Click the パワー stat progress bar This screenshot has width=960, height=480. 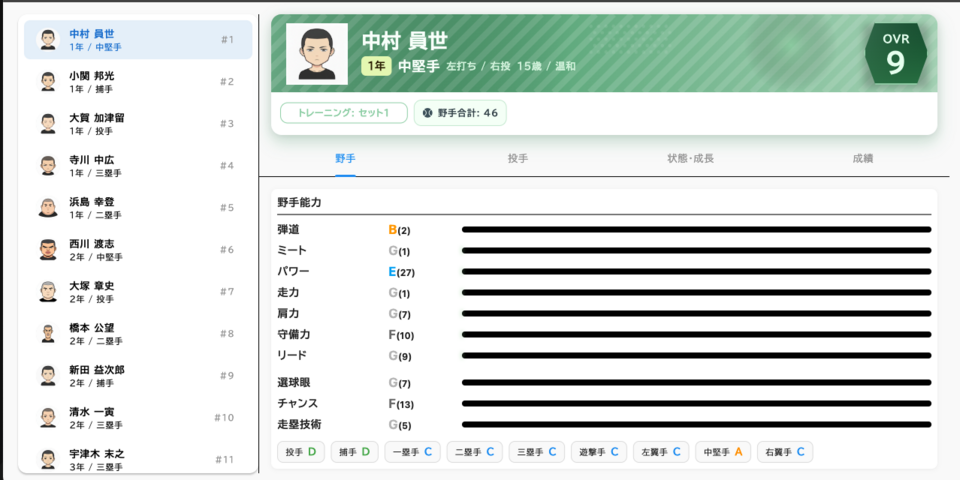(696, 272)
